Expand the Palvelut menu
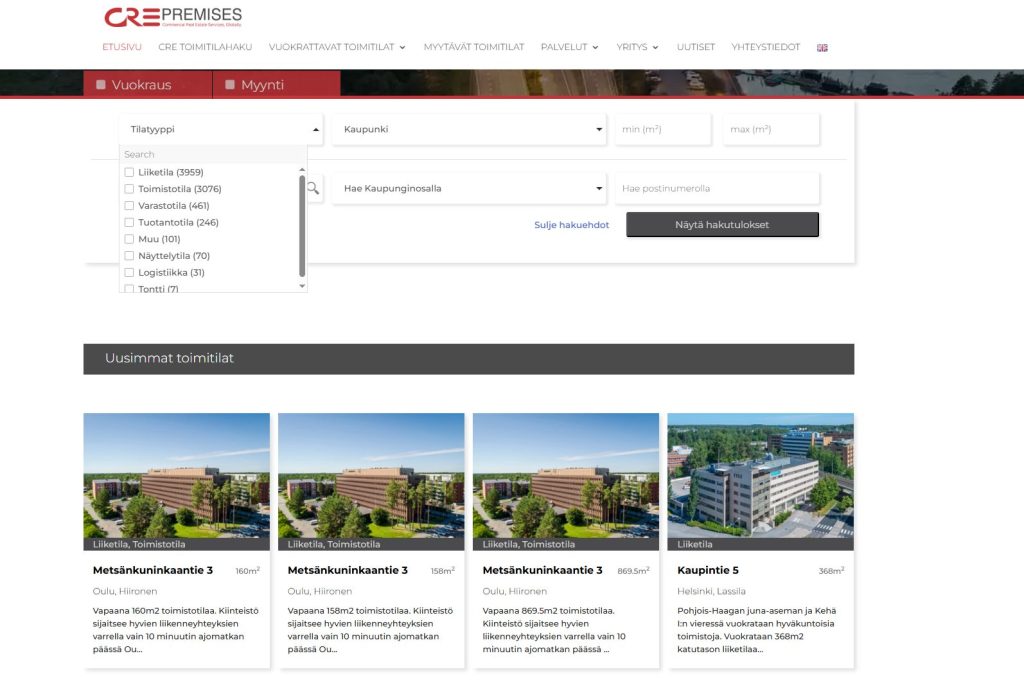1024x683 pixels. [x=569, y=47]
